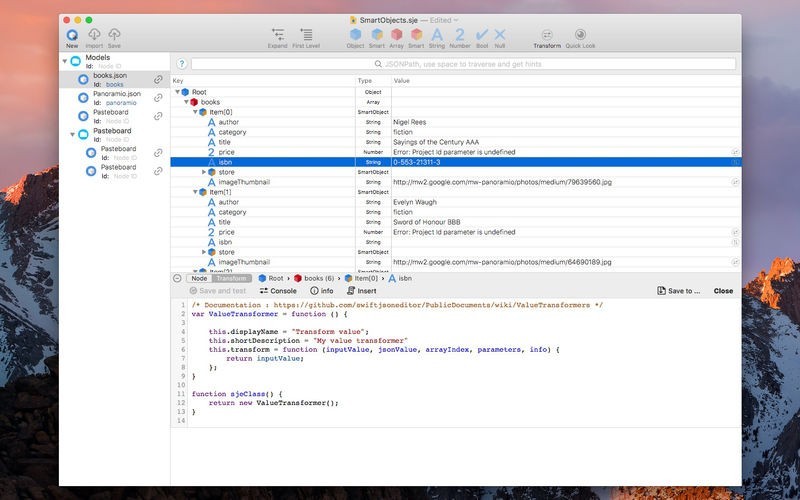Screen dimensions: 800x500
Task: Click circled minus to collapse editor panel
Action: [x=177, y=278]
